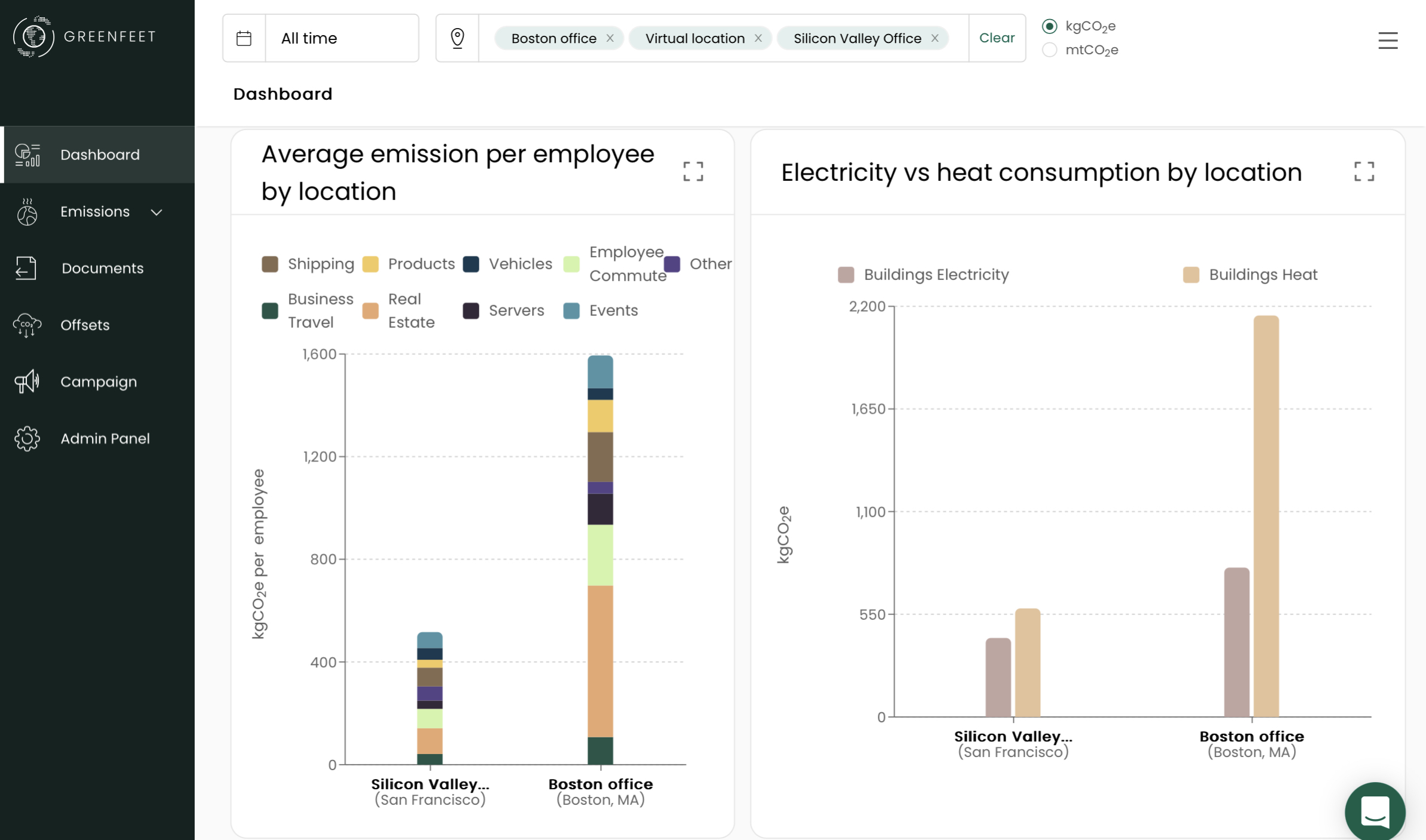Expand the Average emission chart to fullscreen

693,172
